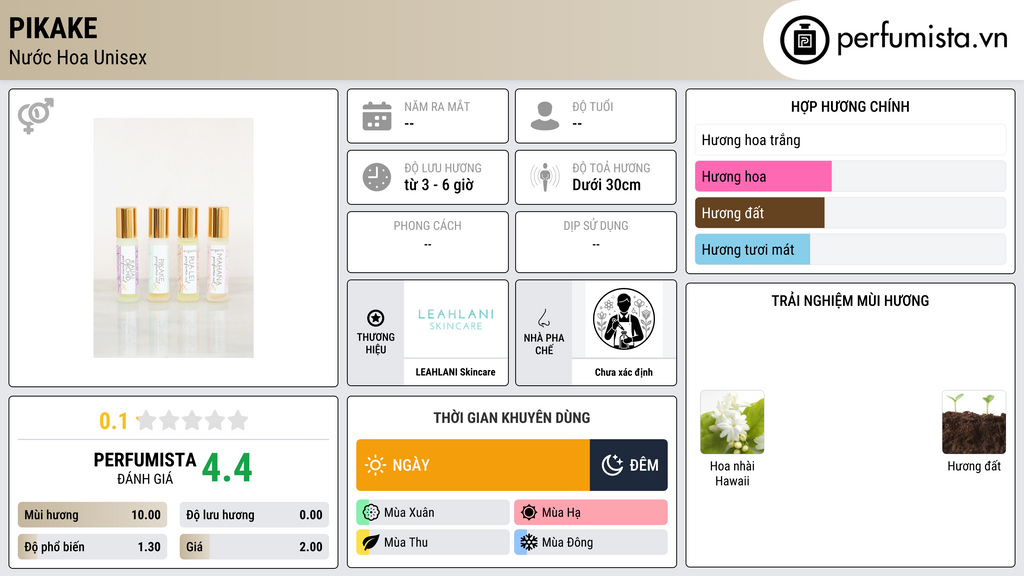Select the Mùa Xuân season tile
This screenshot has width=1024, height=576.
(x=433, y=513)
